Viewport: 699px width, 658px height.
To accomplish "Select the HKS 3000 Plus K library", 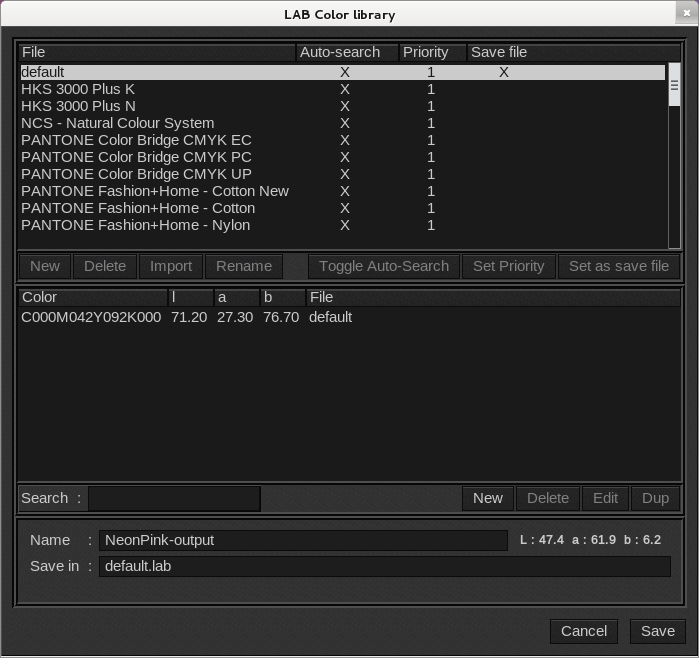I will (78, 89).
